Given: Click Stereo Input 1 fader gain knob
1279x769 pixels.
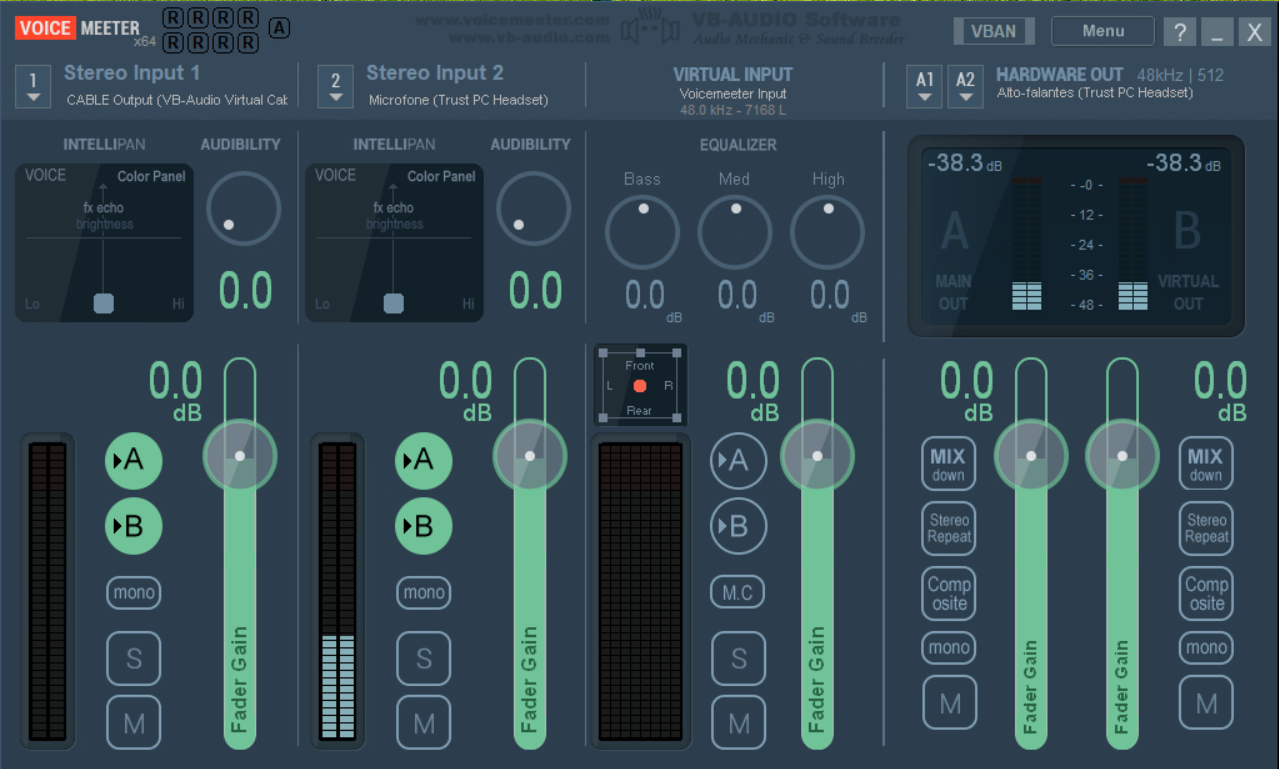Looking at the screenshot, I should pos(240,456).
